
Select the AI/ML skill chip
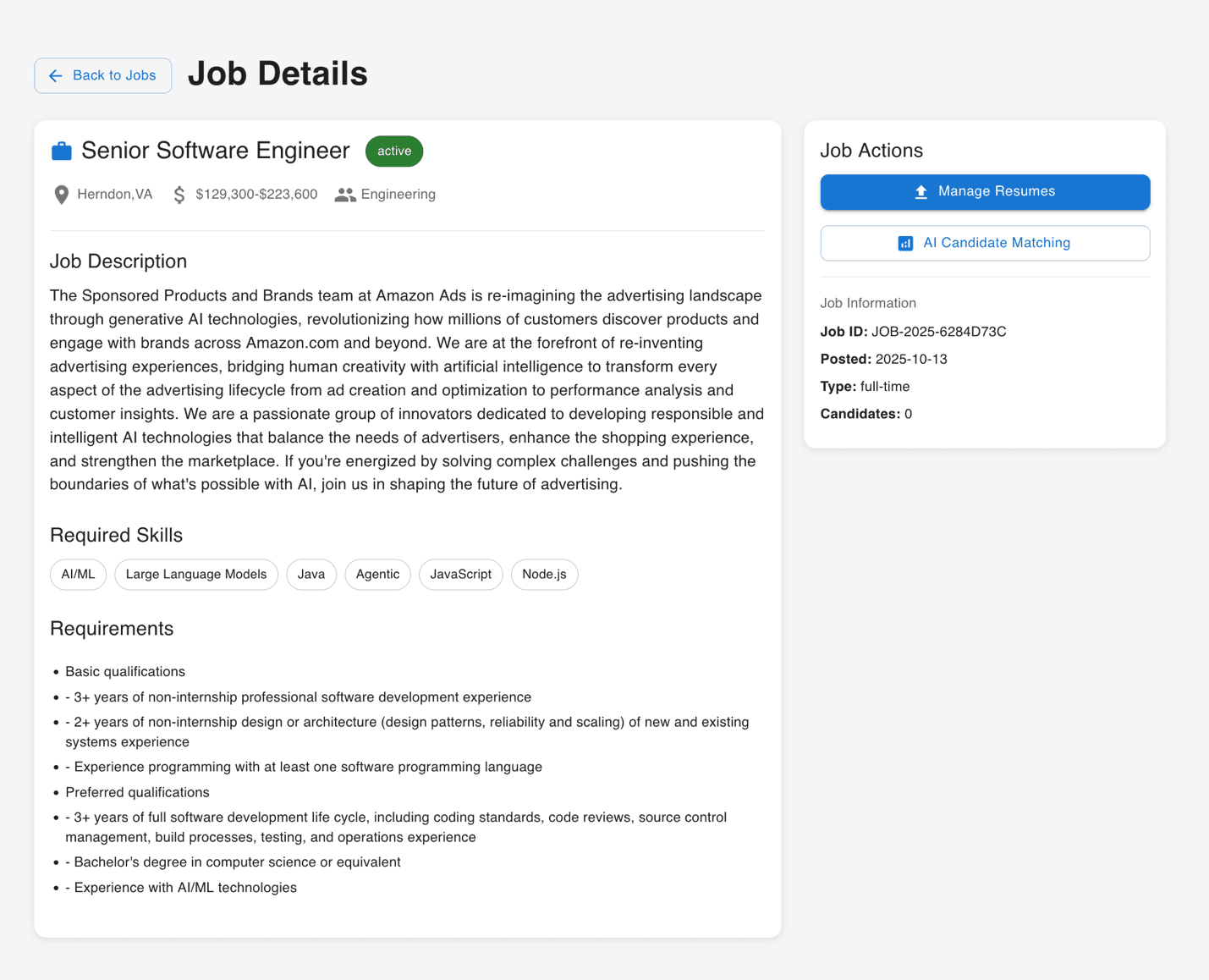tap(78, 575)
